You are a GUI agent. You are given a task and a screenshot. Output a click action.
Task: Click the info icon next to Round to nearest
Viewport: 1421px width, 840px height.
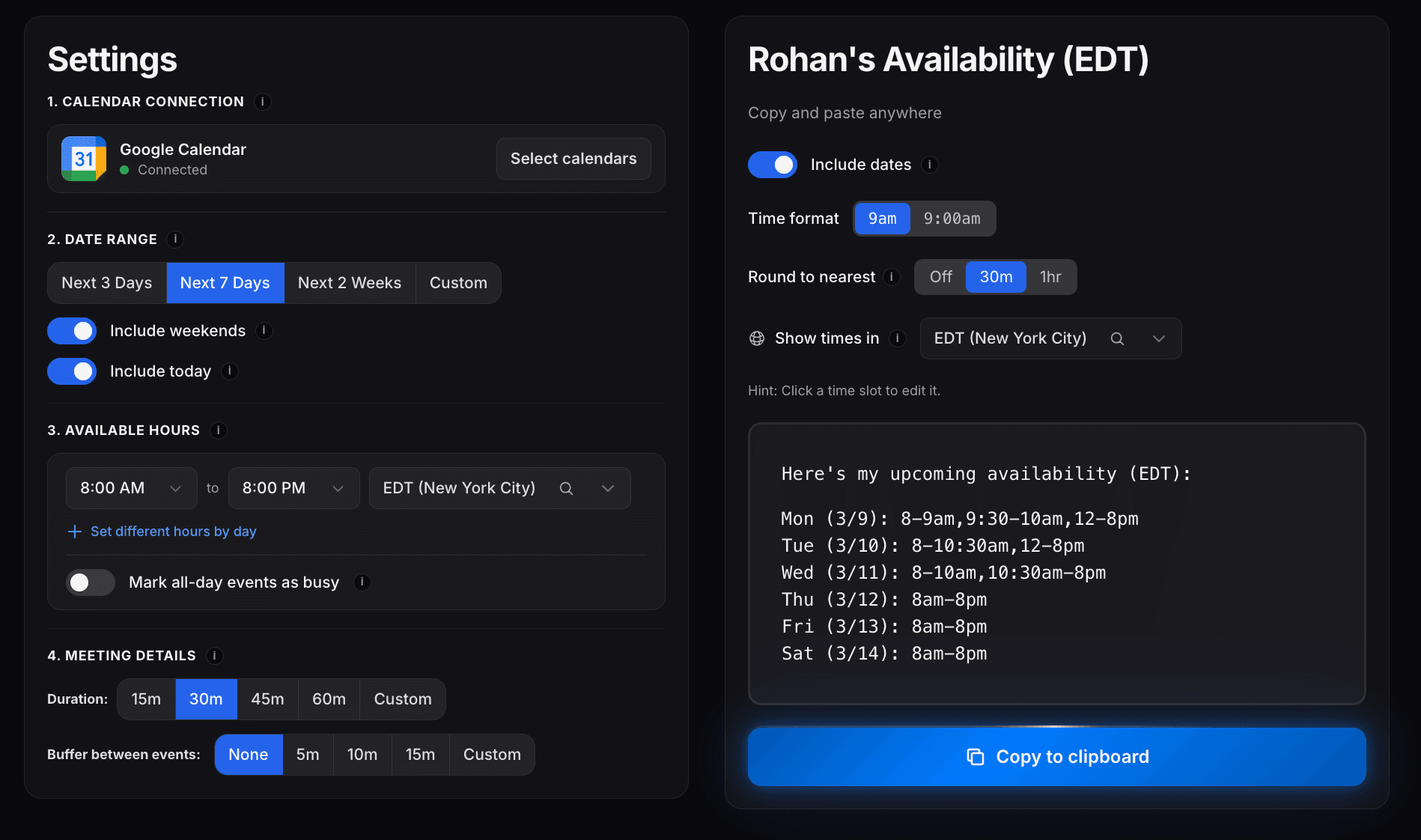tap(892, 277)
